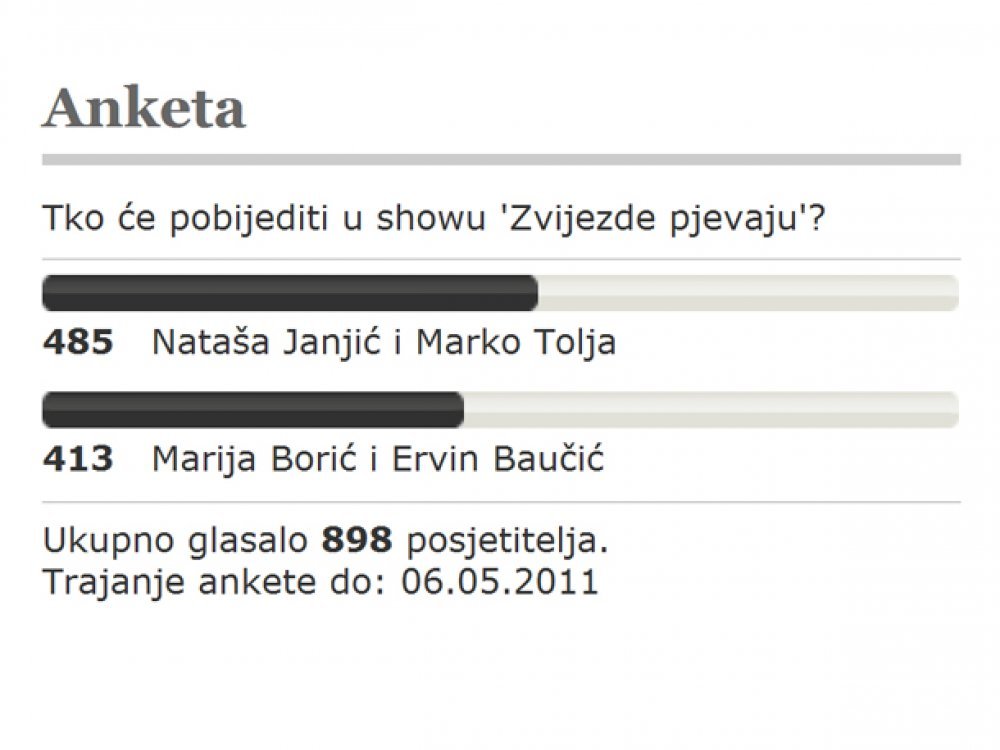Image resolution: width=1000 pixels, height=750 pixels.
Task: Choose the Marija Borić name in second option
Action: pos(254,459)
